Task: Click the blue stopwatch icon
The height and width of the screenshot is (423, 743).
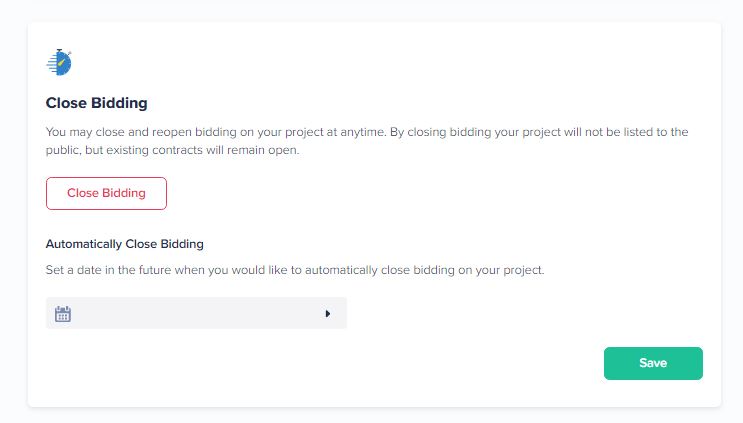Action: tap(59, 62)
